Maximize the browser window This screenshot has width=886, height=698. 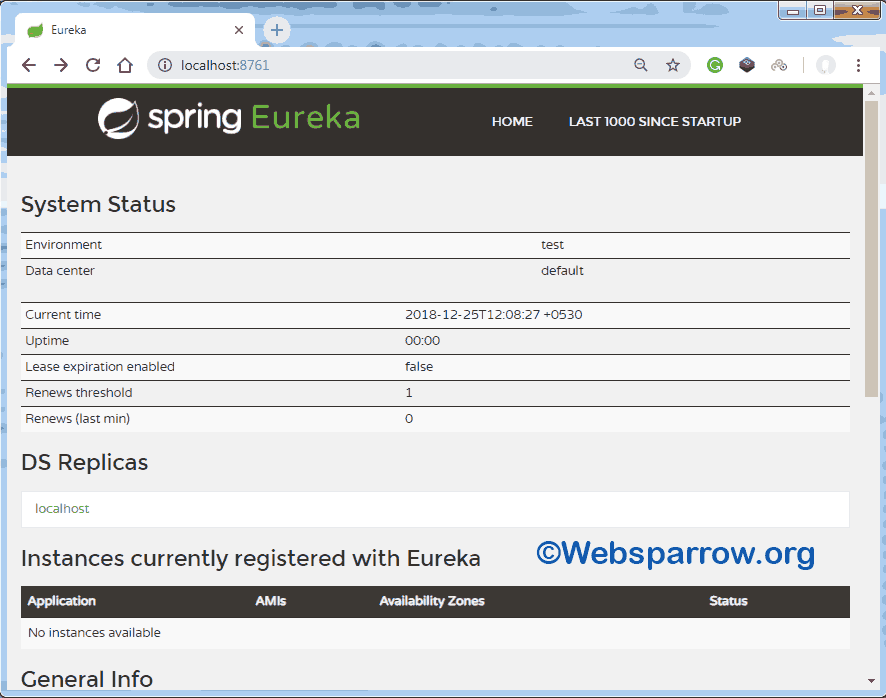(819, 11)
